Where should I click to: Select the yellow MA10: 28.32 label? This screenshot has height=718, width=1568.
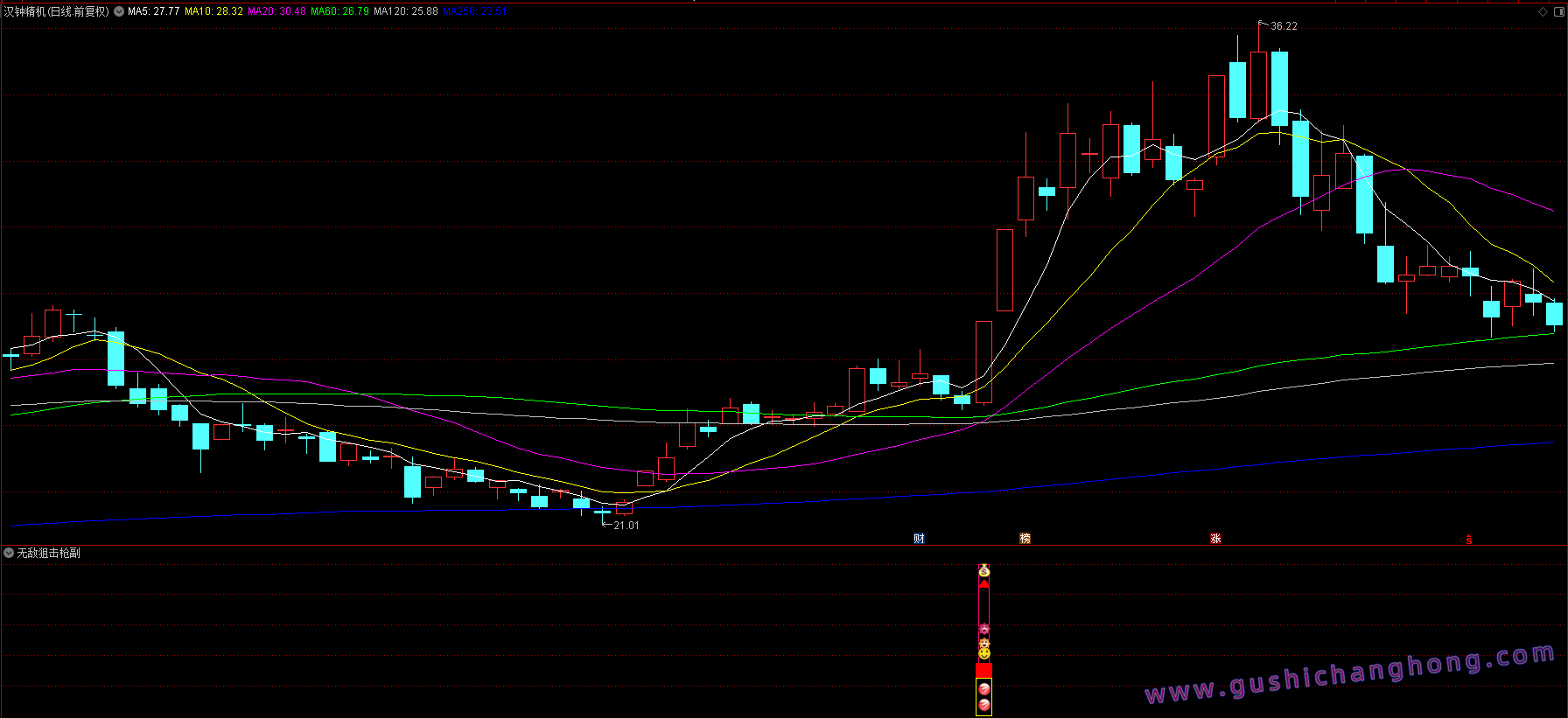tap(213, 11)
